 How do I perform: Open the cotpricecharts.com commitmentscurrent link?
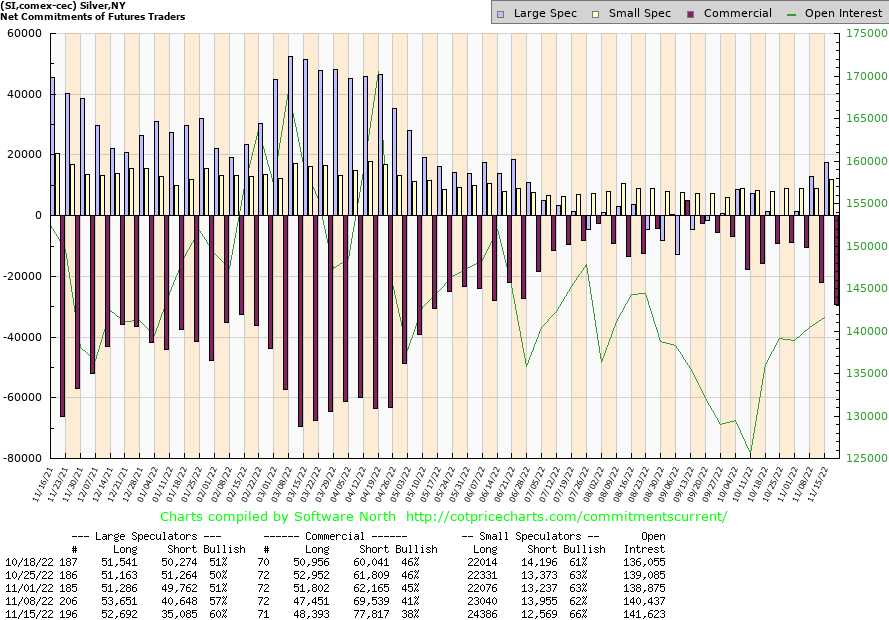click(x=567, y=517)
